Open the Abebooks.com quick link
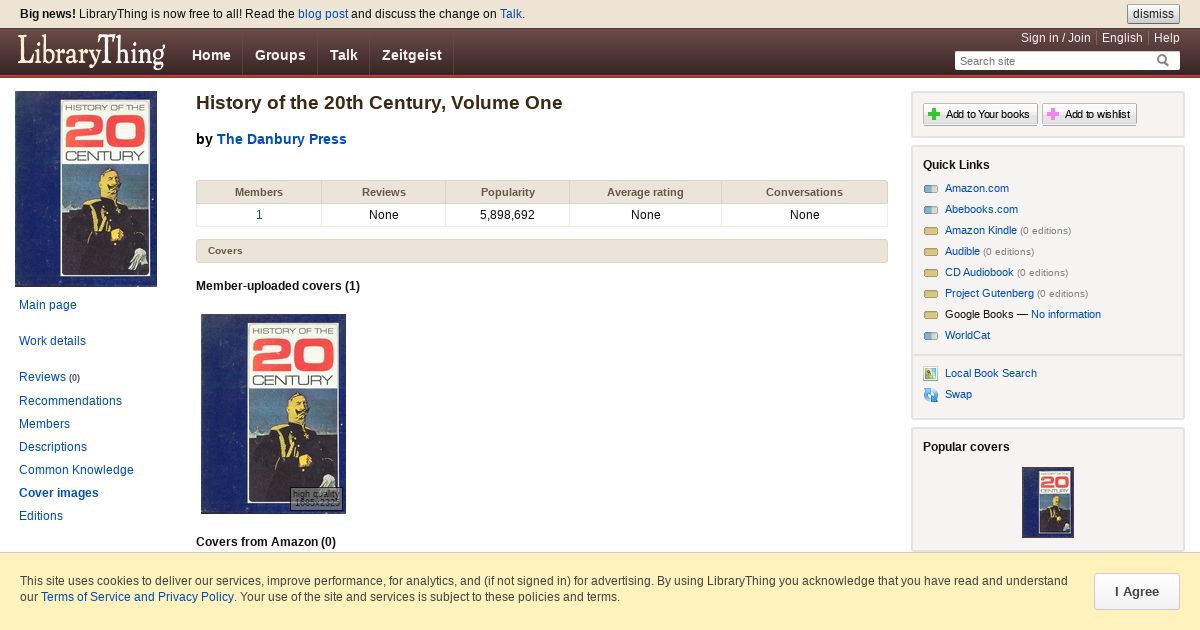The image size is (1200, 630). click(x=981, y=209)
